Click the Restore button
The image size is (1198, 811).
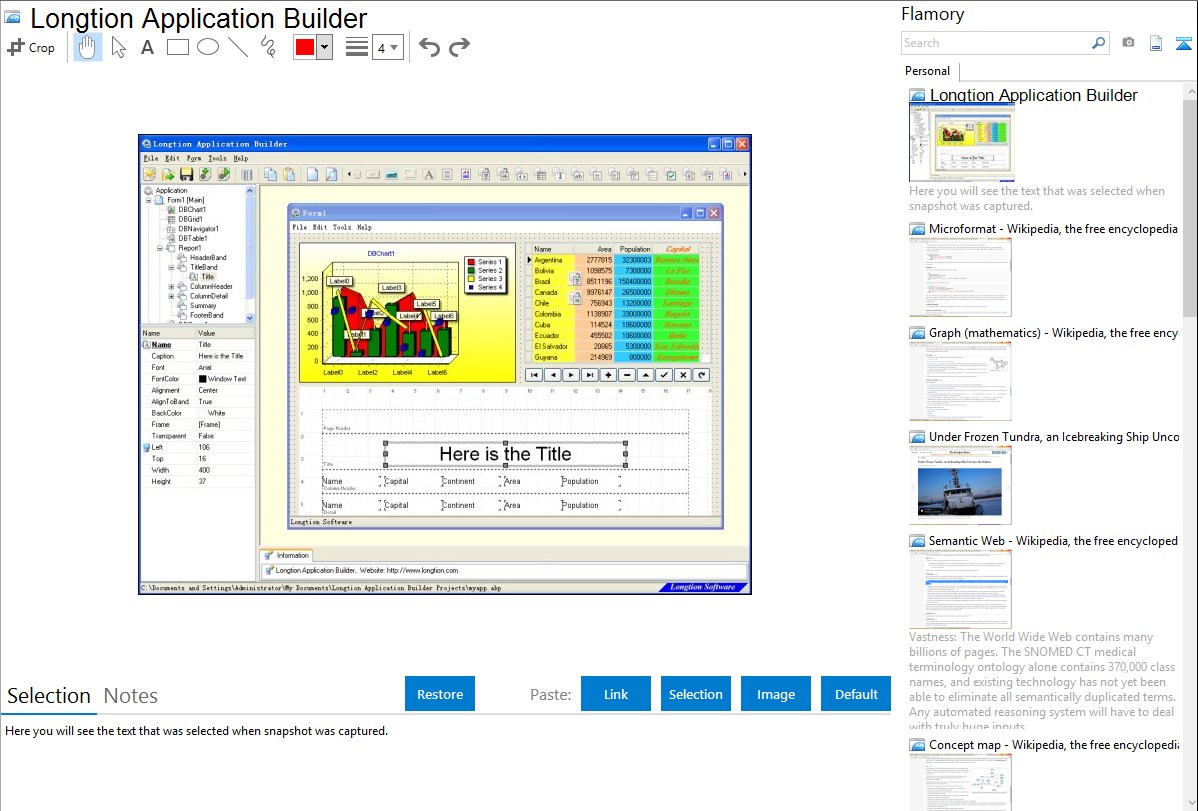tap(440, 694)
